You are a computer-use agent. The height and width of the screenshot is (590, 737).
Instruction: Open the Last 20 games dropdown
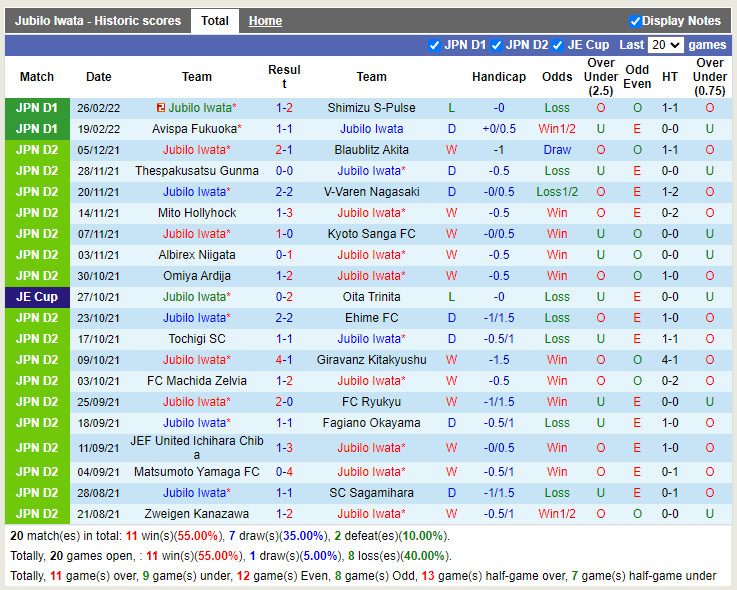[665, 45]
